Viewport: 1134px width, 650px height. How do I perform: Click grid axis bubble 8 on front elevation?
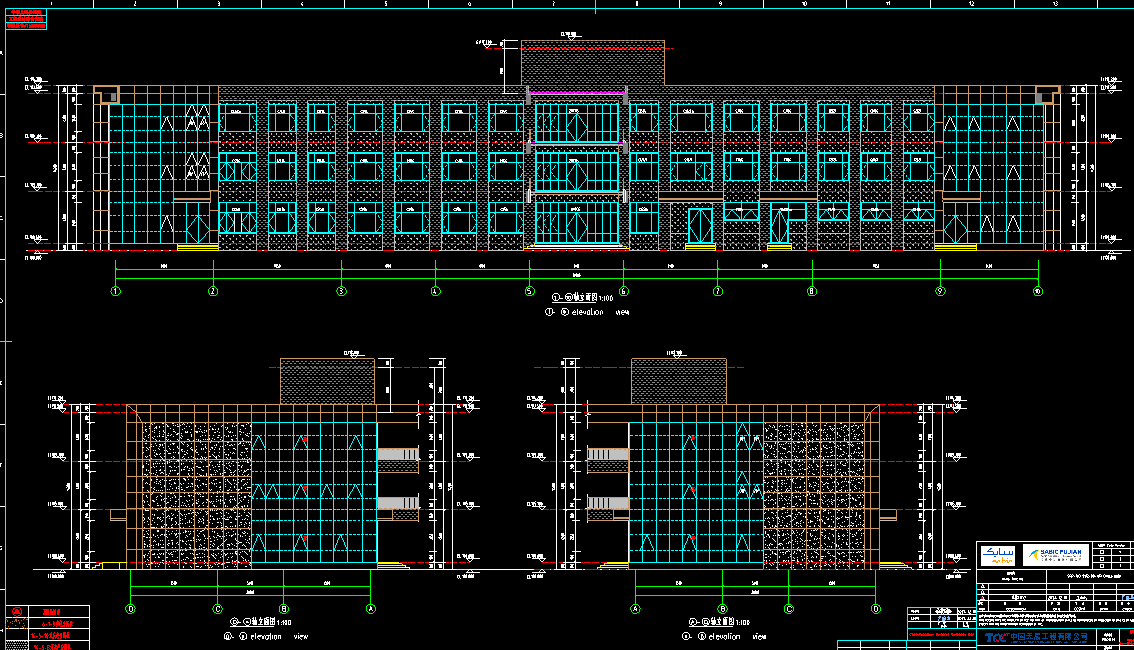812,291
